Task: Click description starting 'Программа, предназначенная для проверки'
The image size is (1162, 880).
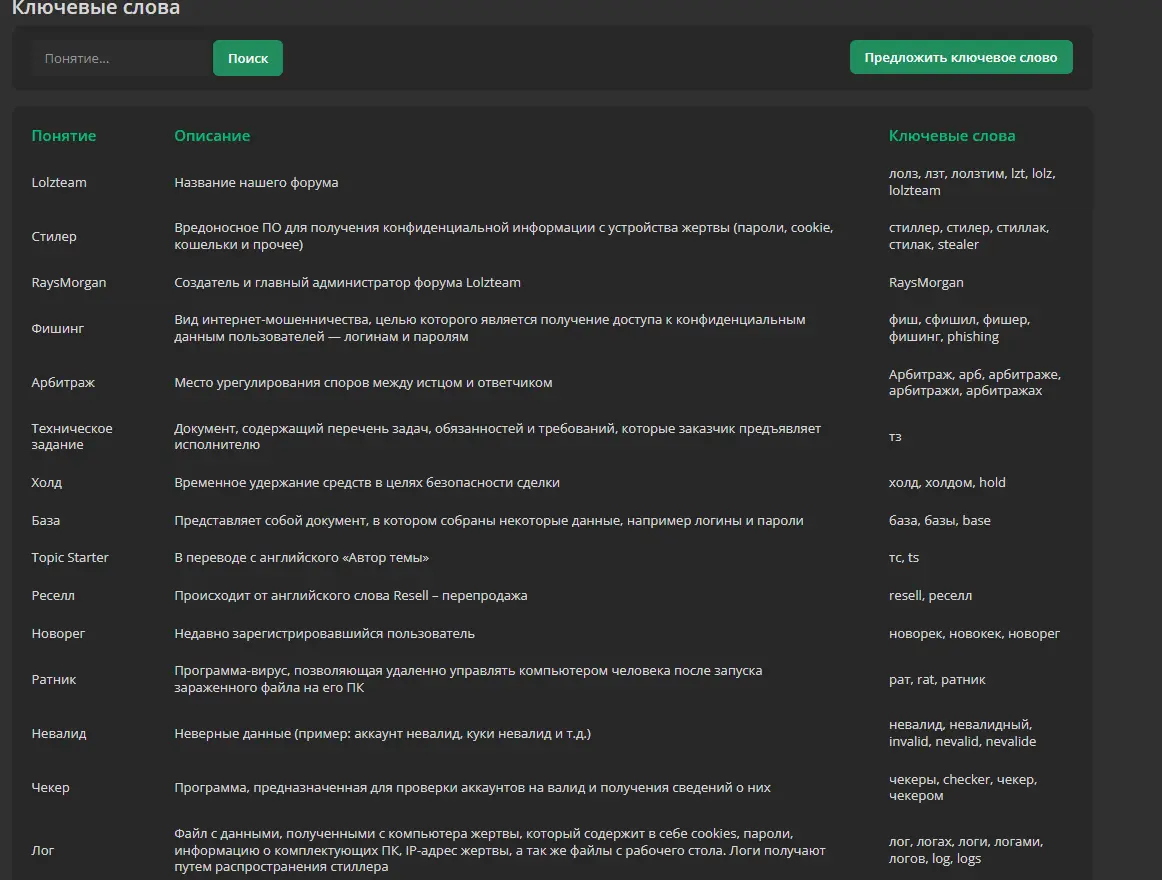Action: (472, 787)
